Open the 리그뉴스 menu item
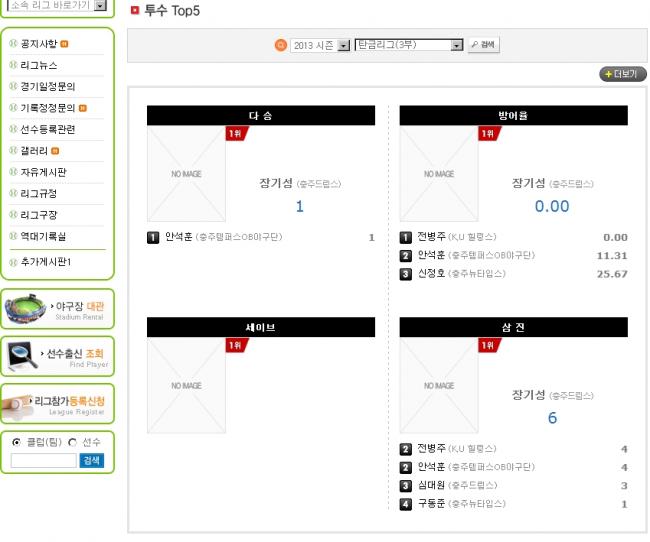The width and height of the screenshot is (650, 542). (x=40, y=65)
